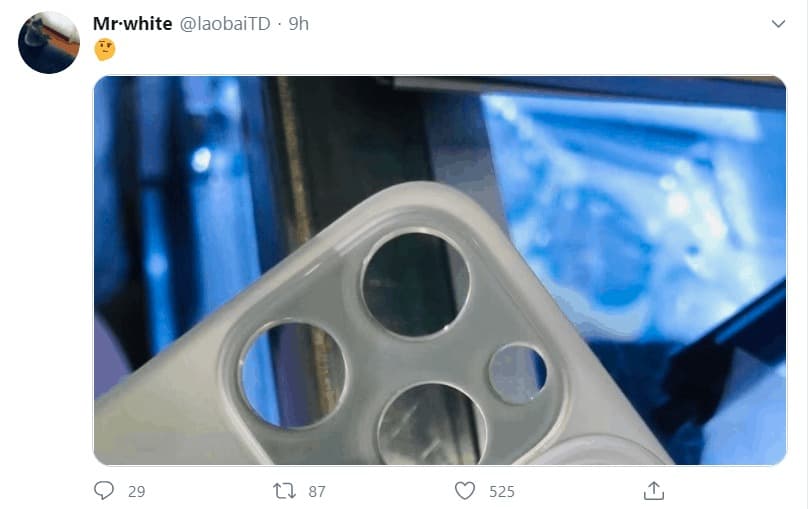The width and height of the screenshot is (809, 509).
Task: Click the bottom camera lens cutout in photo
Action: click(x=432, y=425)
